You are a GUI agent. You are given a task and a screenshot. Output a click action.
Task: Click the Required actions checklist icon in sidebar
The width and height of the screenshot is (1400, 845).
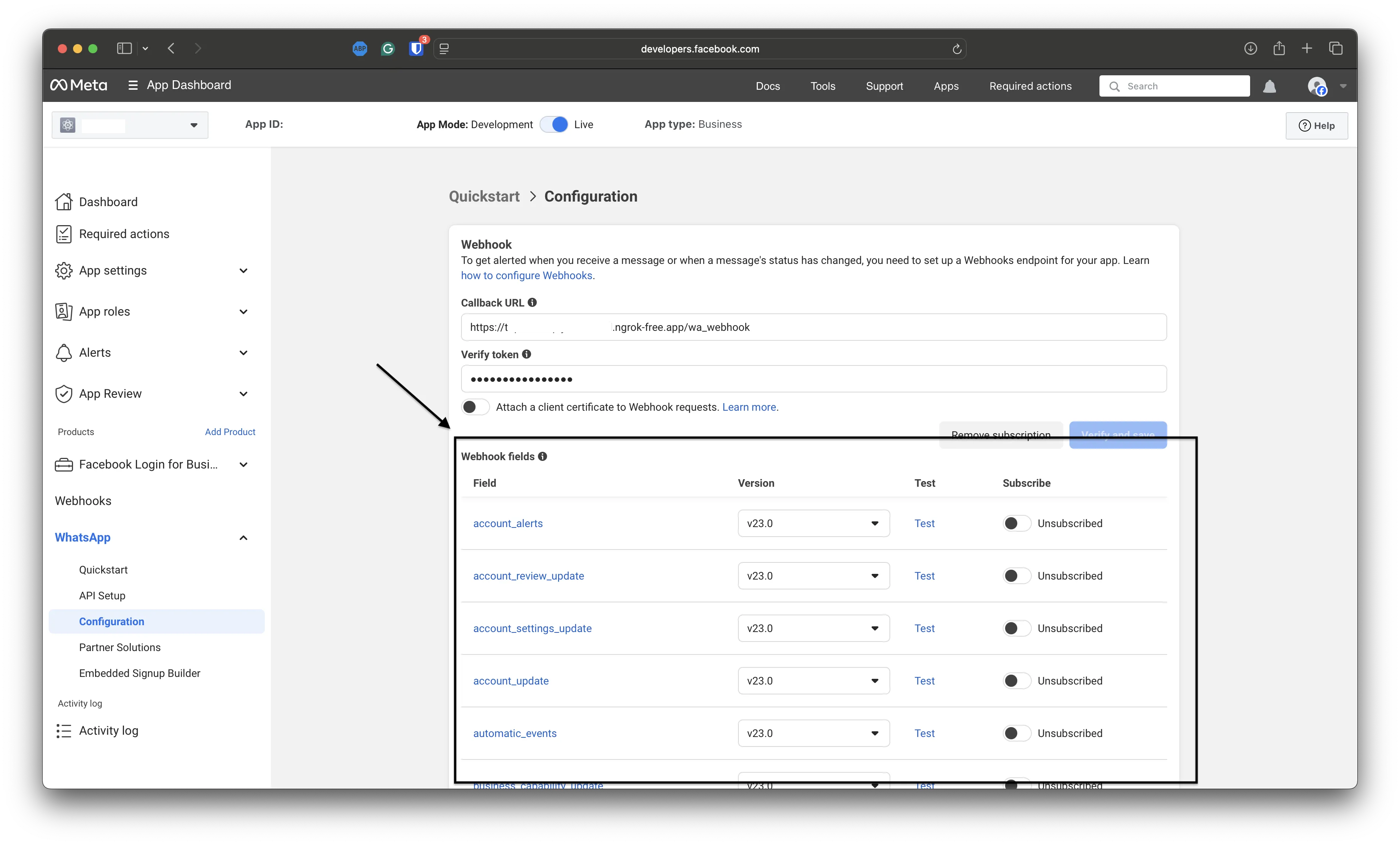pos(64,234)
